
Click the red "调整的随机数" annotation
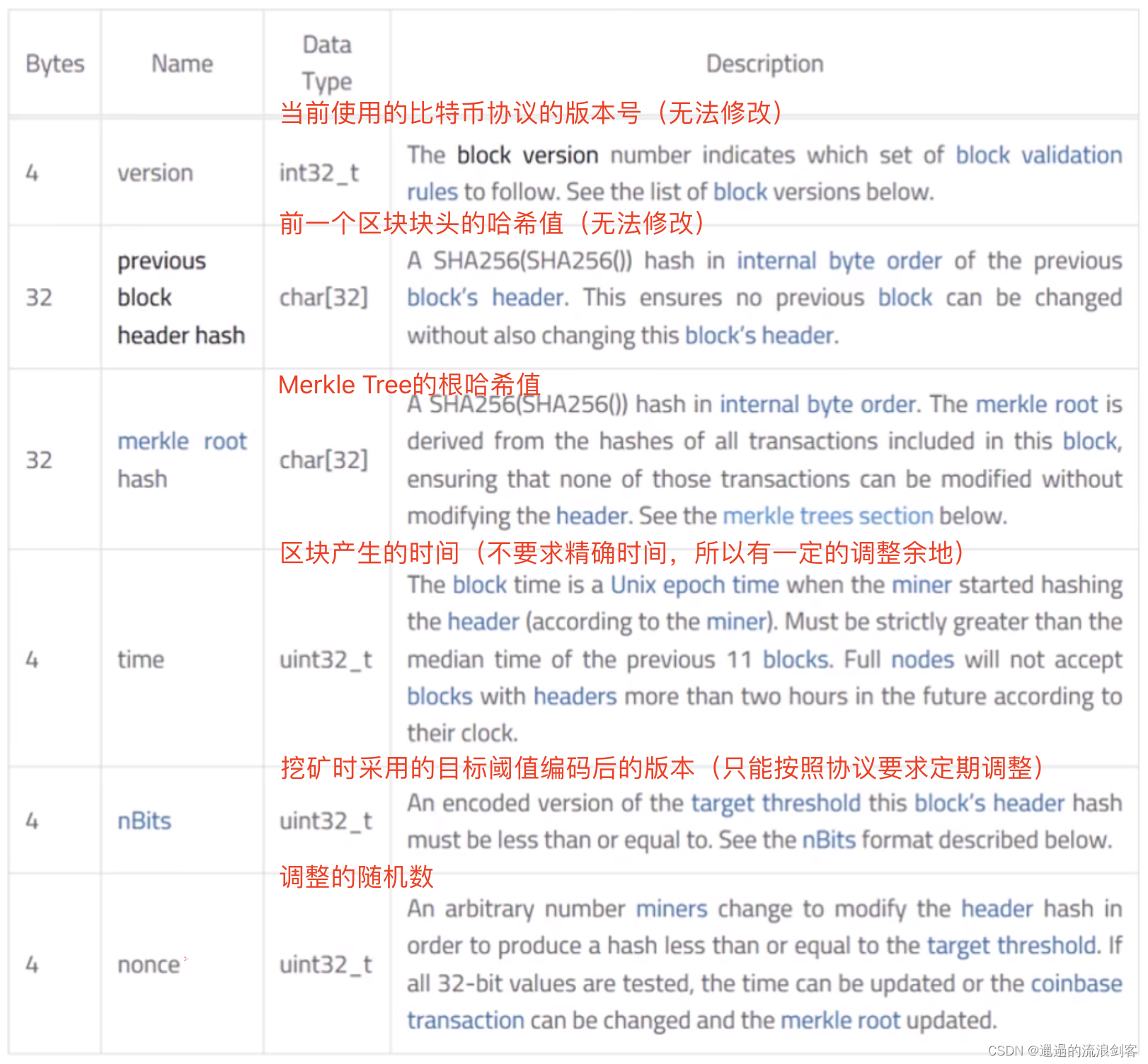coord(356,877)
